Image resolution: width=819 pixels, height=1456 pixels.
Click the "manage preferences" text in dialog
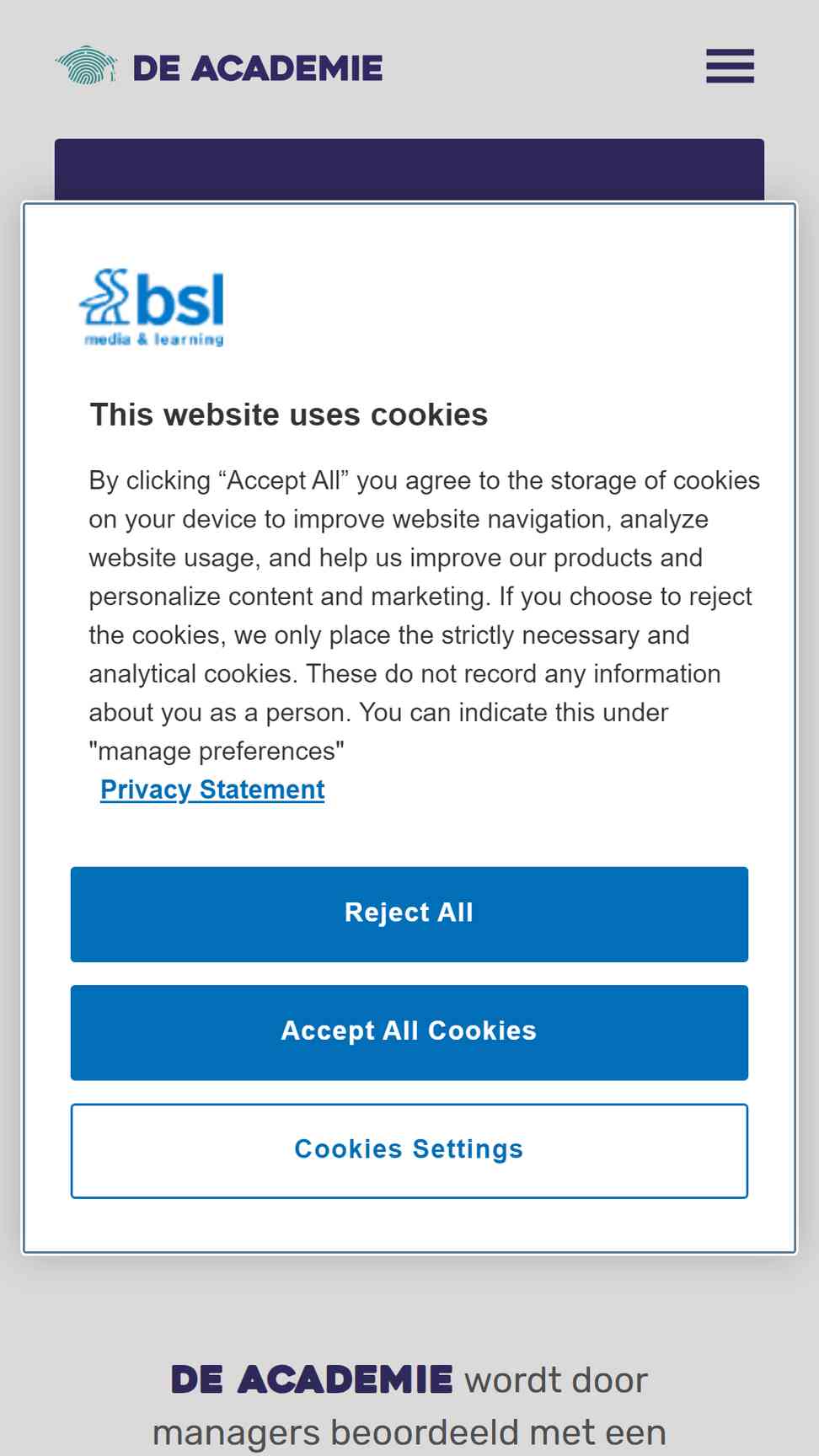pyautogui.click(x=217, y=751)
